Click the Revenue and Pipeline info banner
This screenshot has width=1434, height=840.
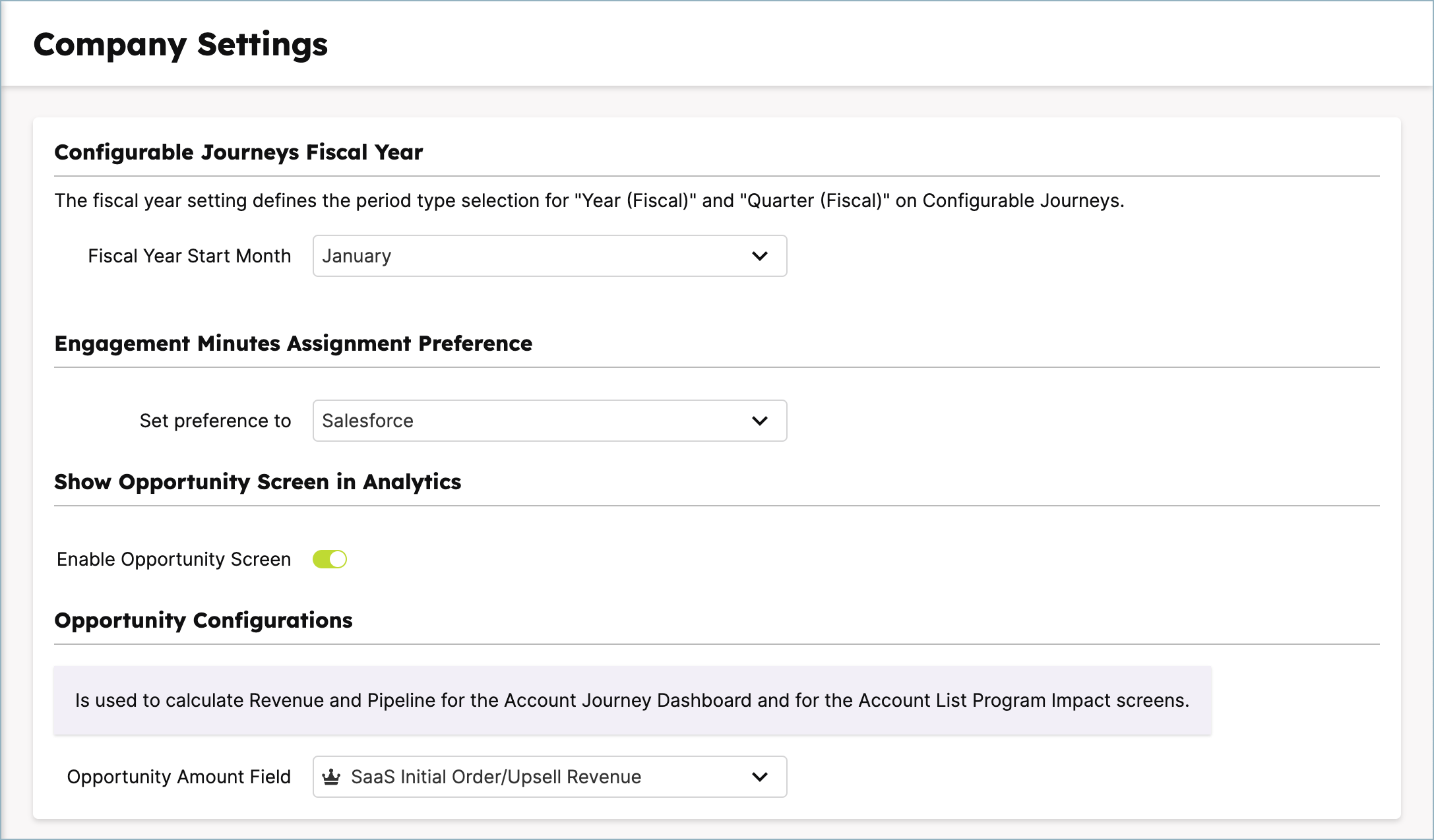point(632,700)
